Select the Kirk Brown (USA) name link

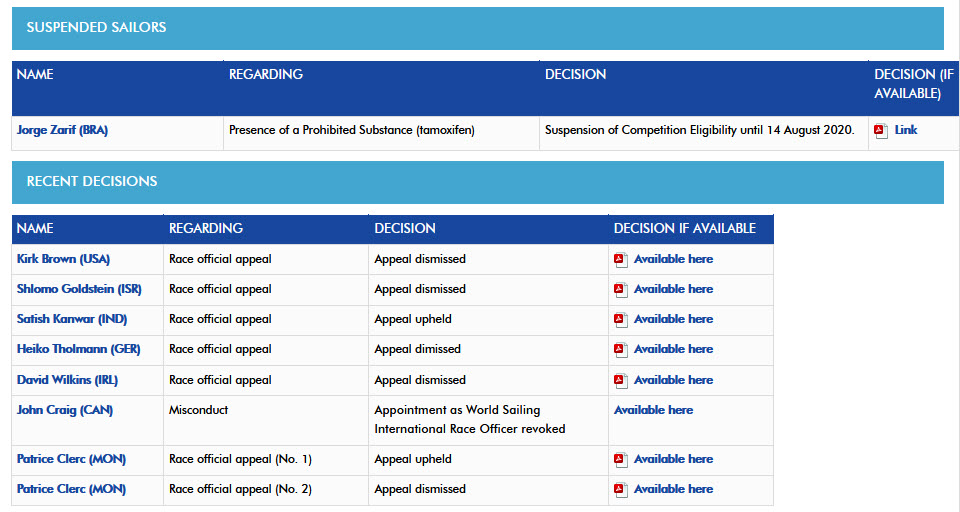[x=64, y=259]
